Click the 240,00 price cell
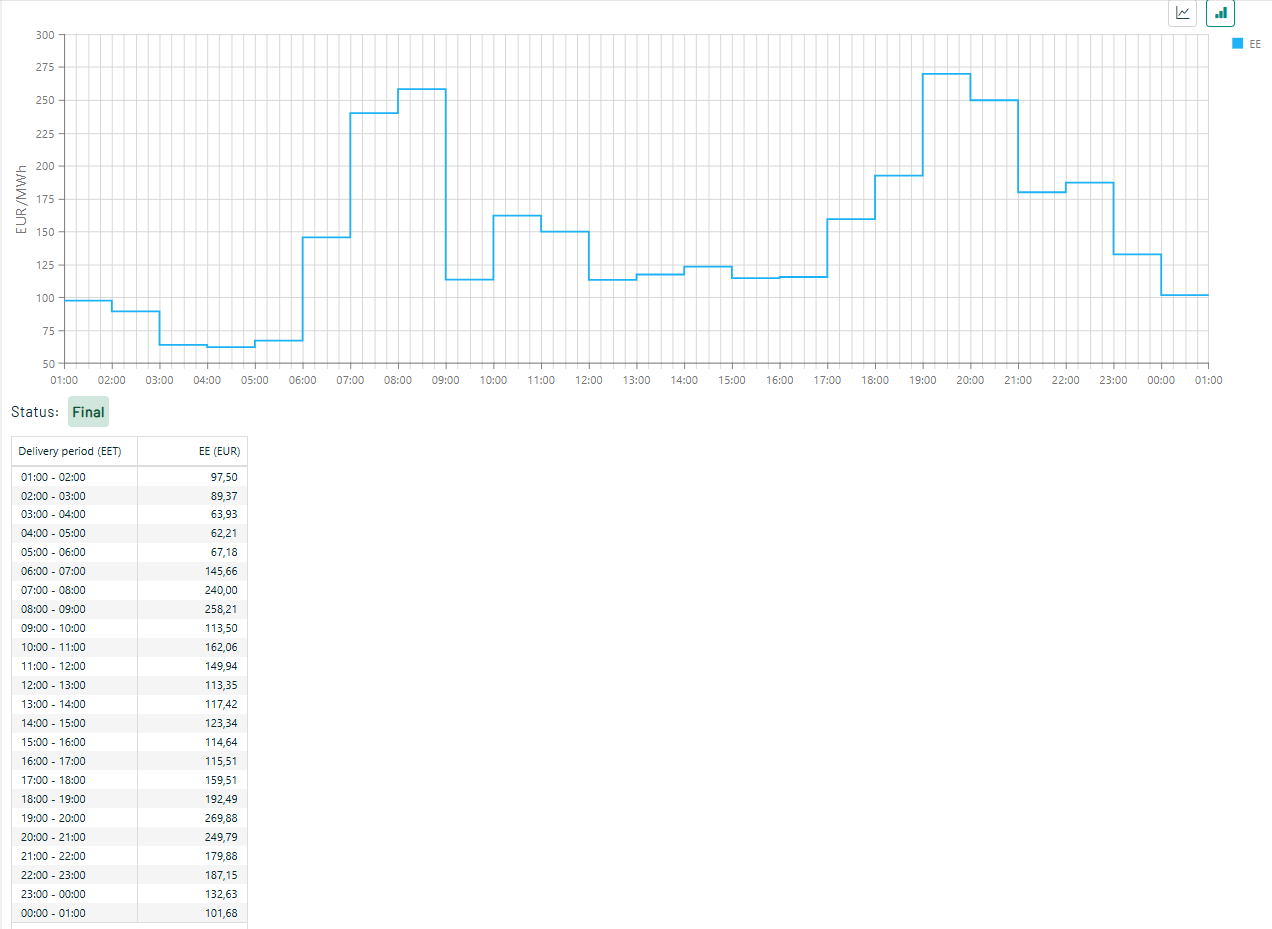The image size is (1272, 929). pos(223,590)
